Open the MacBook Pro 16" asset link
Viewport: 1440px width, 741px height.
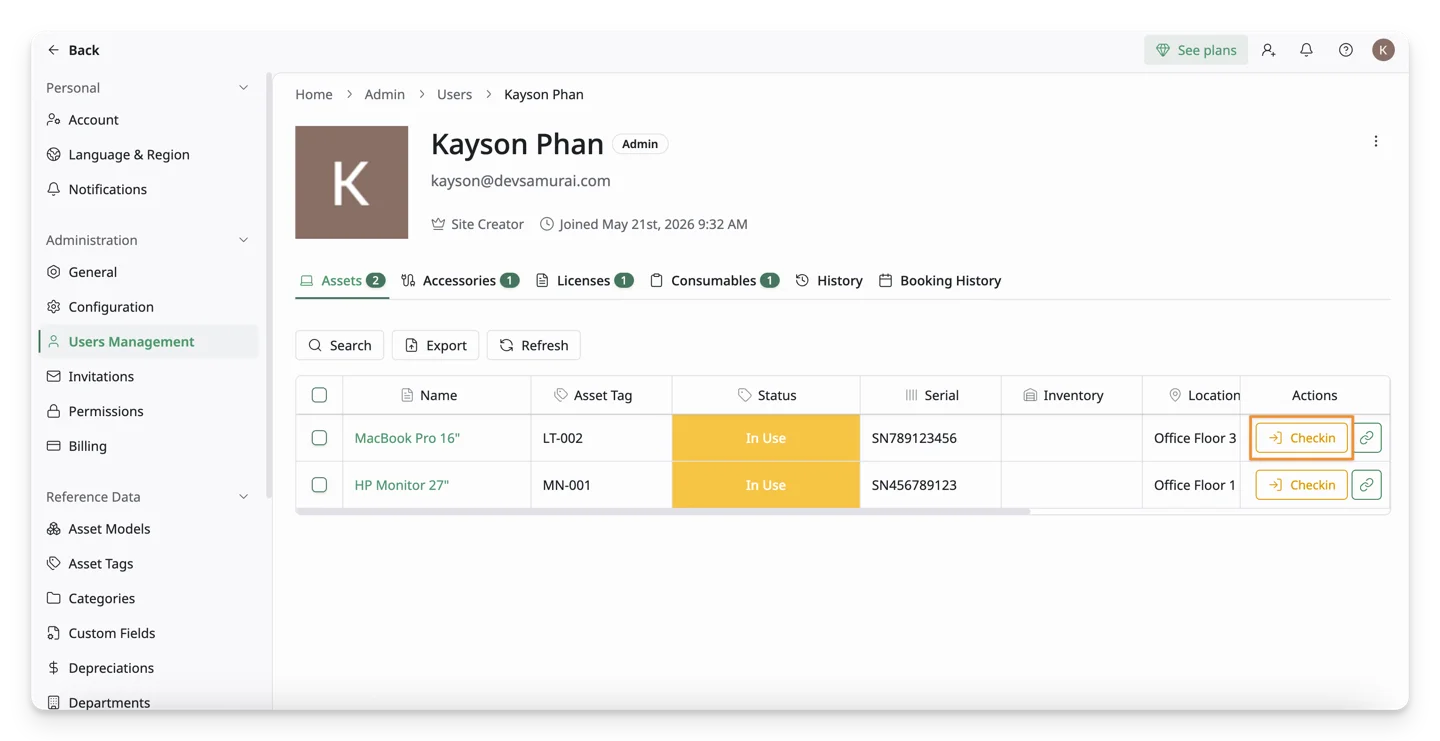coord(407,438)
